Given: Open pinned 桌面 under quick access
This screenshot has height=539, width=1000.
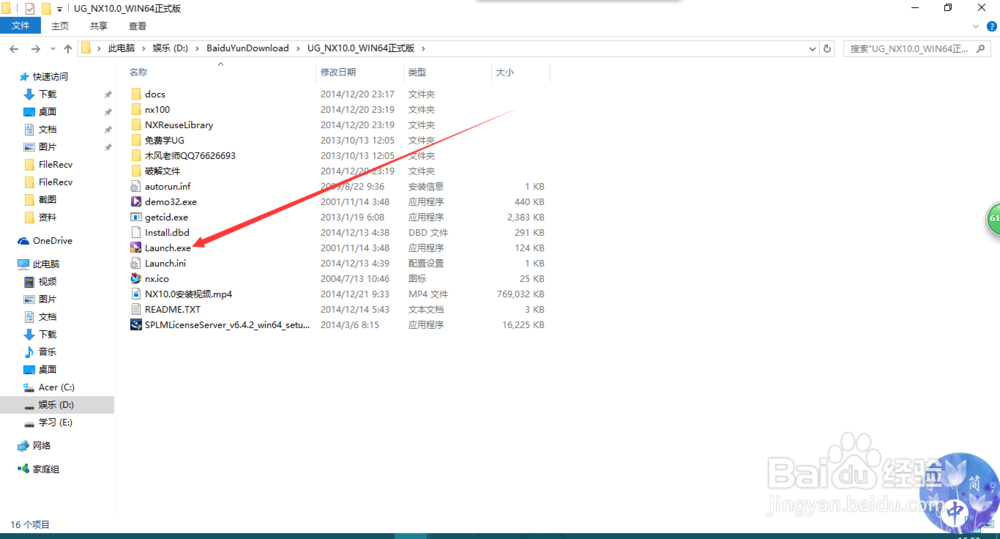Looking at the screenshot, I should click(47, 112).
